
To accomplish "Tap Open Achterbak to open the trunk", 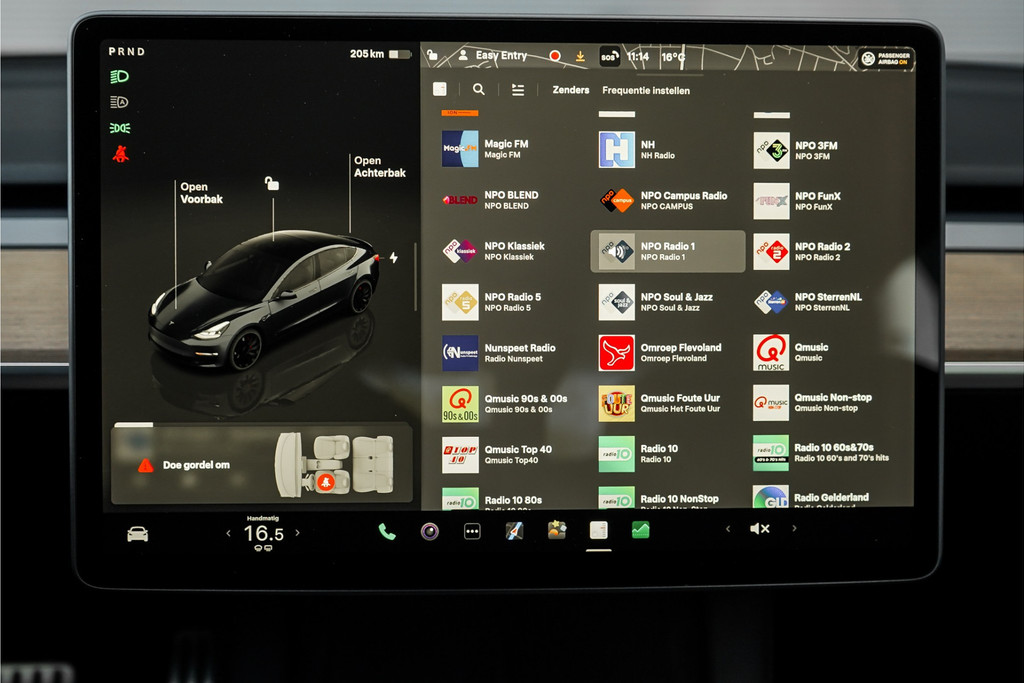I will 379,167.
